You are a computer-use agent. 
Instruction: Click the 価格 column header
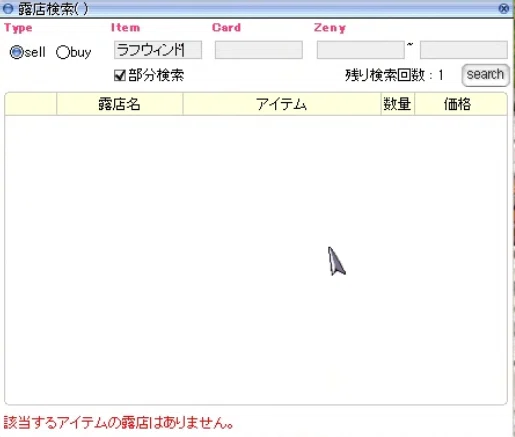tap(461, 104)
